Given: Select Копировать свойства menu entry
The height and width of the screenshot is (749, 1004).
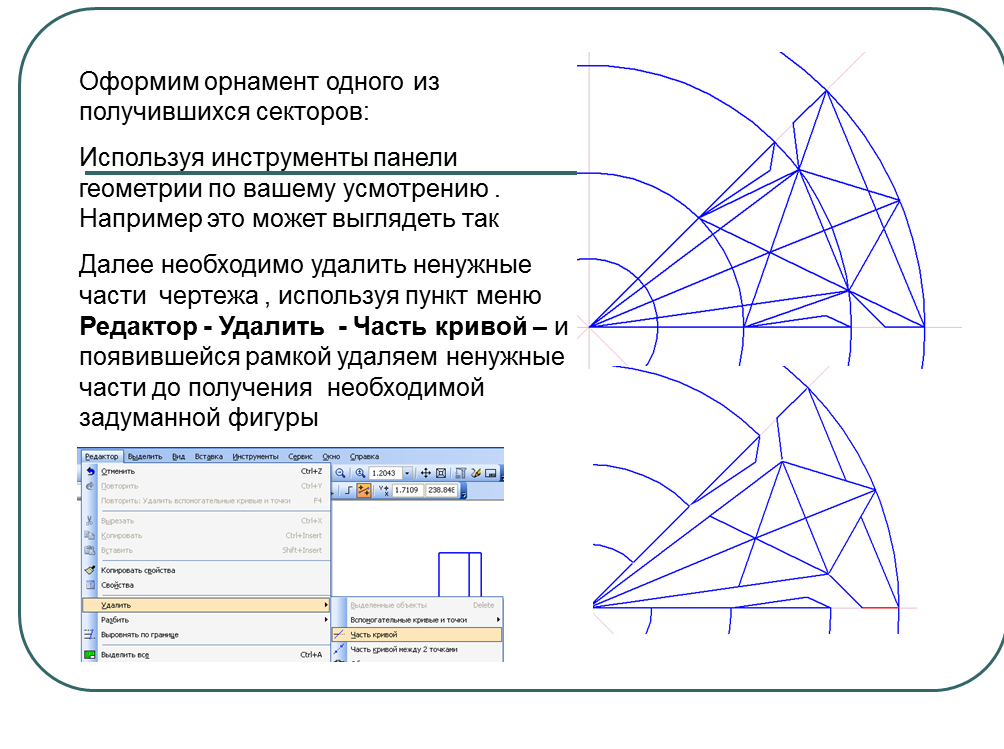Looking at the screenshot, I should (206, 570).
